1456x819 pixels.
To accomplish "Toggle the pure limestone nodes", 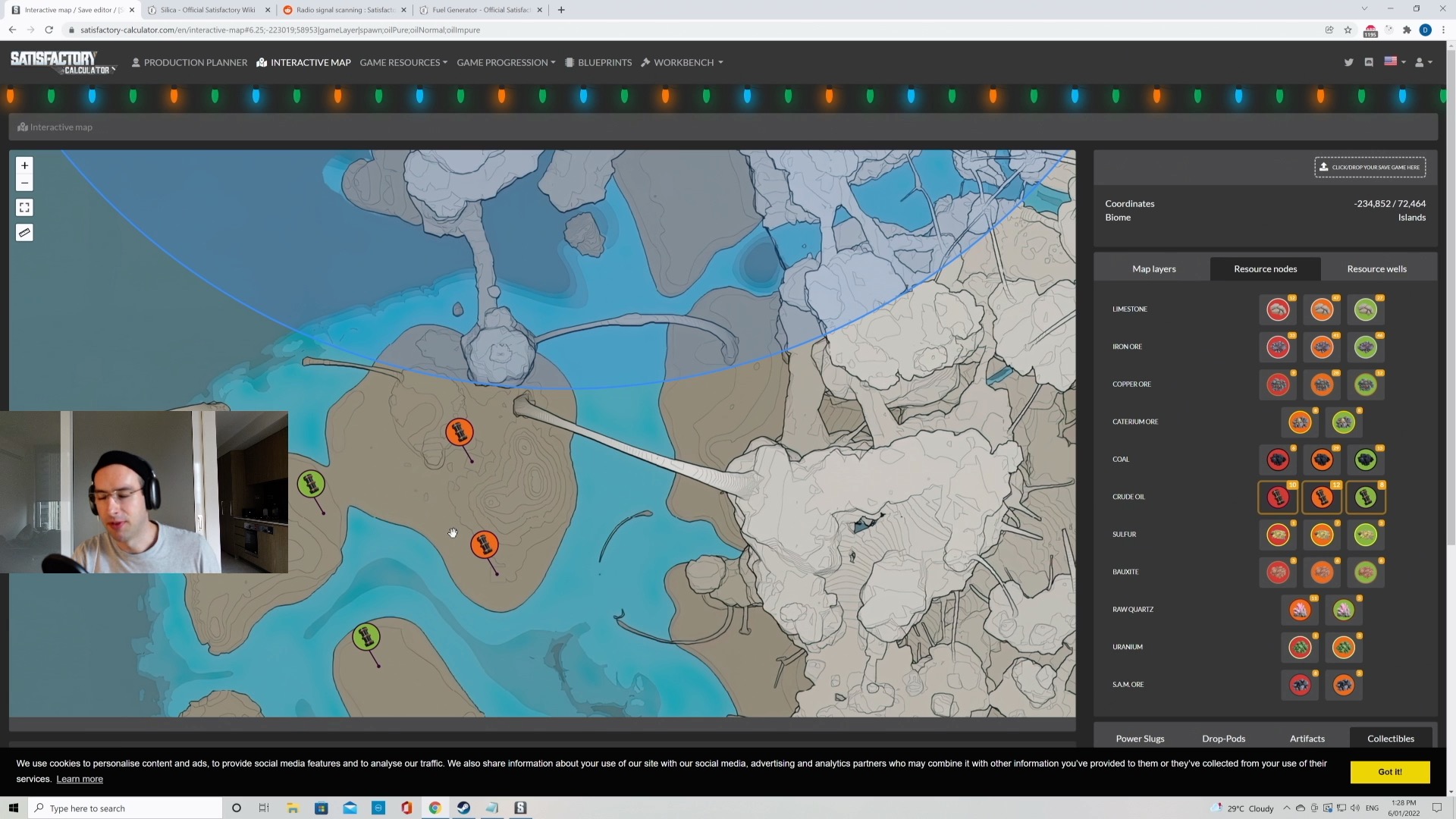I will coord(1366,309).
